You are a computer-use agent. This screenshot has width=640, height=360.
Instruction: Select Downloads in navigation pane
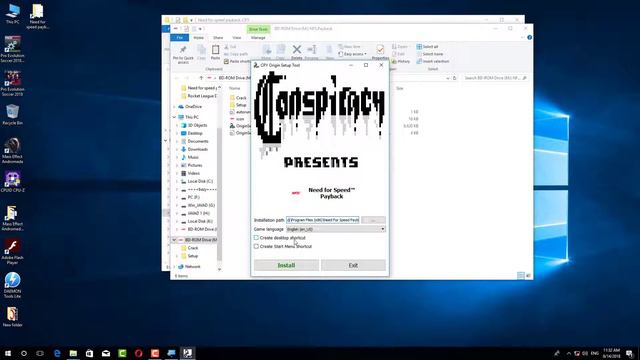pos(194,149)
